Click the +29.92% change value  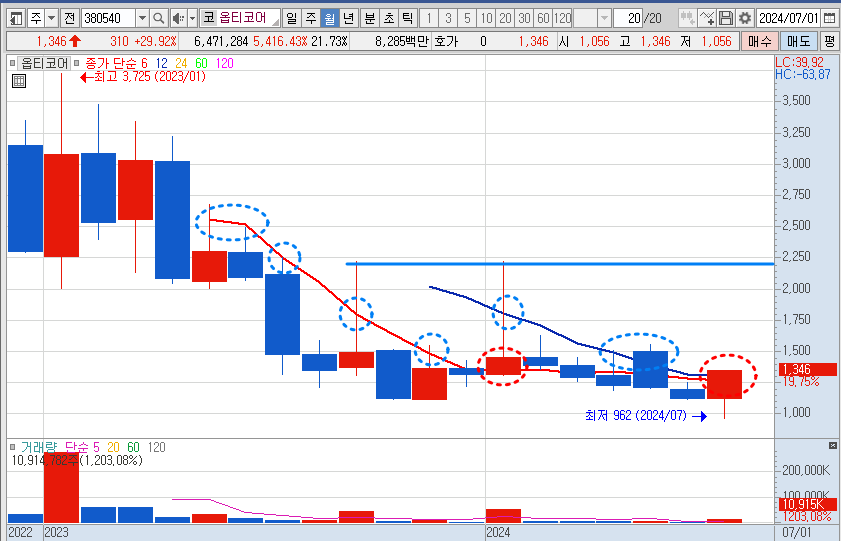point(155,41)
